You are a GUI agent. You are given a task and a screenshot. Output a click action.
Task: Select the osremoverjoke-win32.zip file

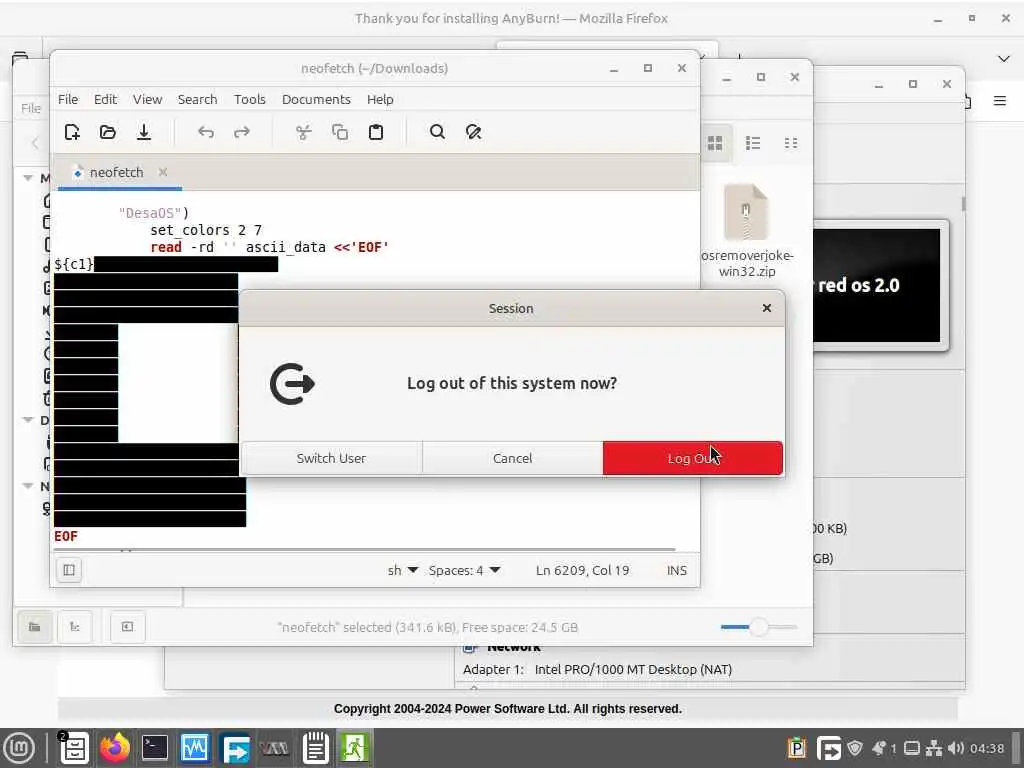point(746,231)
